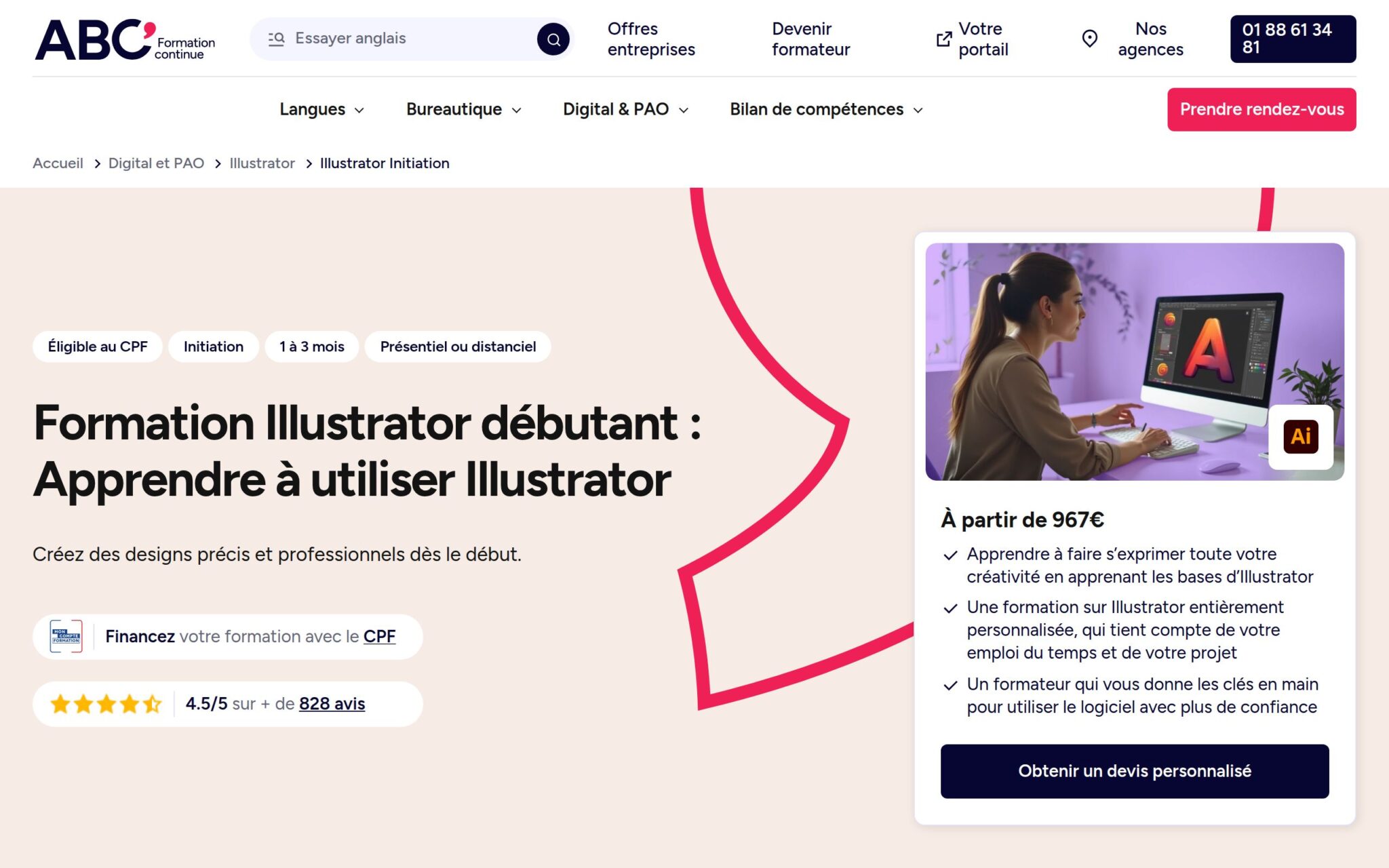This screenshot has height=868, width=1389.
Task: Click the À partir de 967€ price
Action: pos(1022,519)
